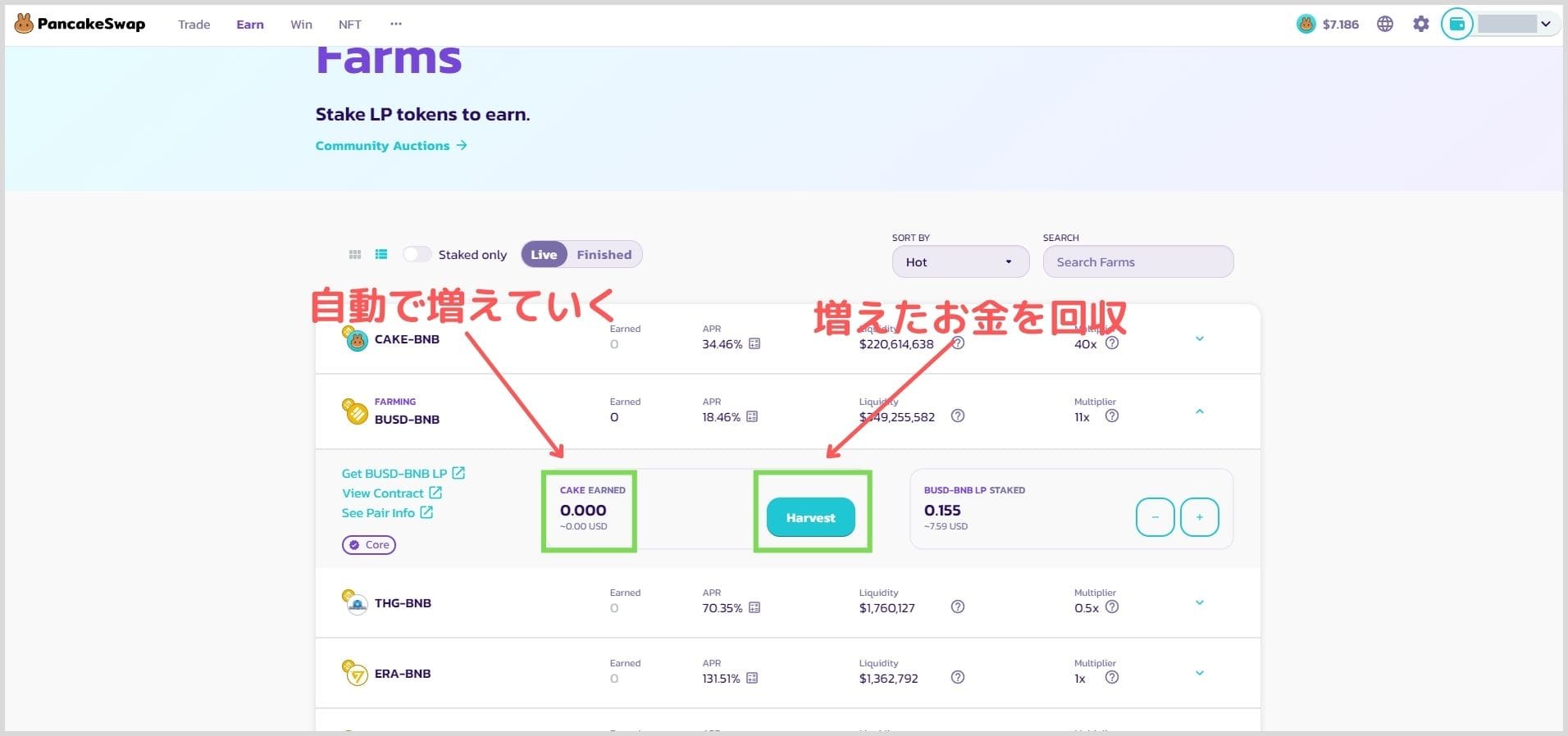This screenshot has height=736, width=1568.
Task: Expand the THG-BNB farm row
Action: tap(1199, 602)
